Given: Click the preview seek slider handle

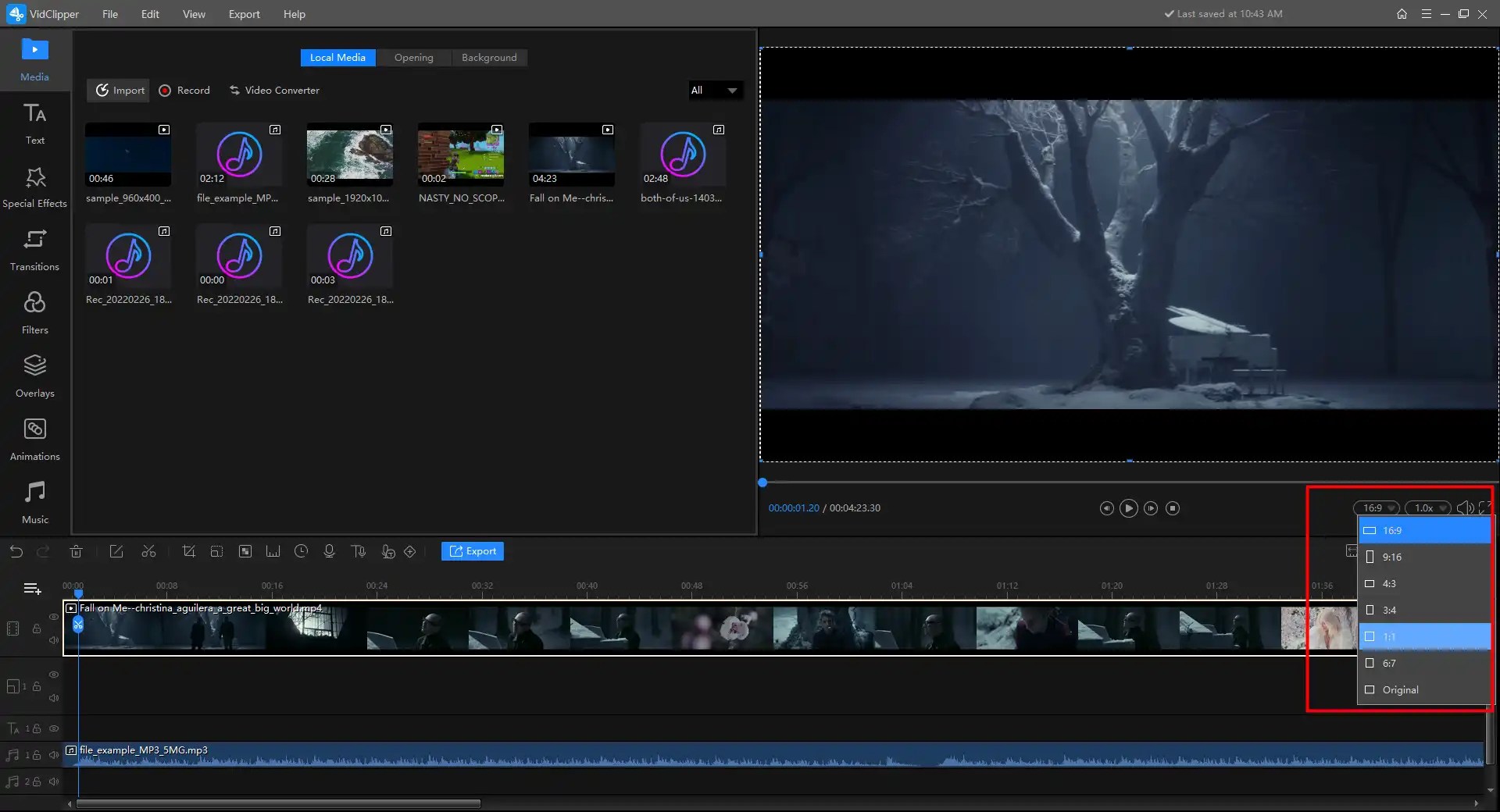Looking at the screenshot, I should pos(762,483).
